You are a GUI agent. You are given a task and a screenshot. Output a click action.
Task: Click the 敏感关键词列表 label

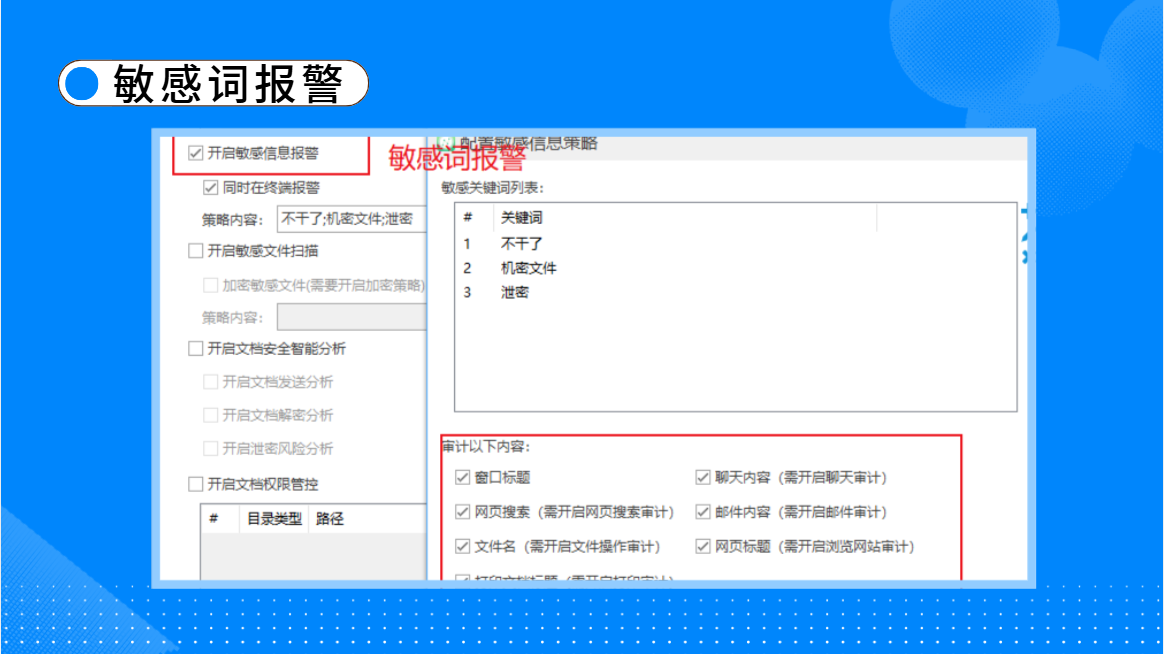(x=492, y=188)
